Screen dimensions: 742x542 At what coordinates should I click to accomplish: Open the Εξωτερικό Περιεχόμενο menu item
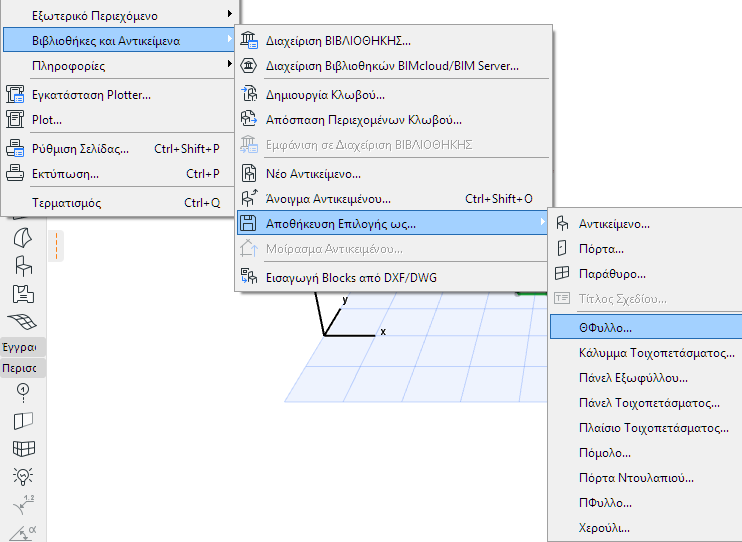(x=119, y=15)
